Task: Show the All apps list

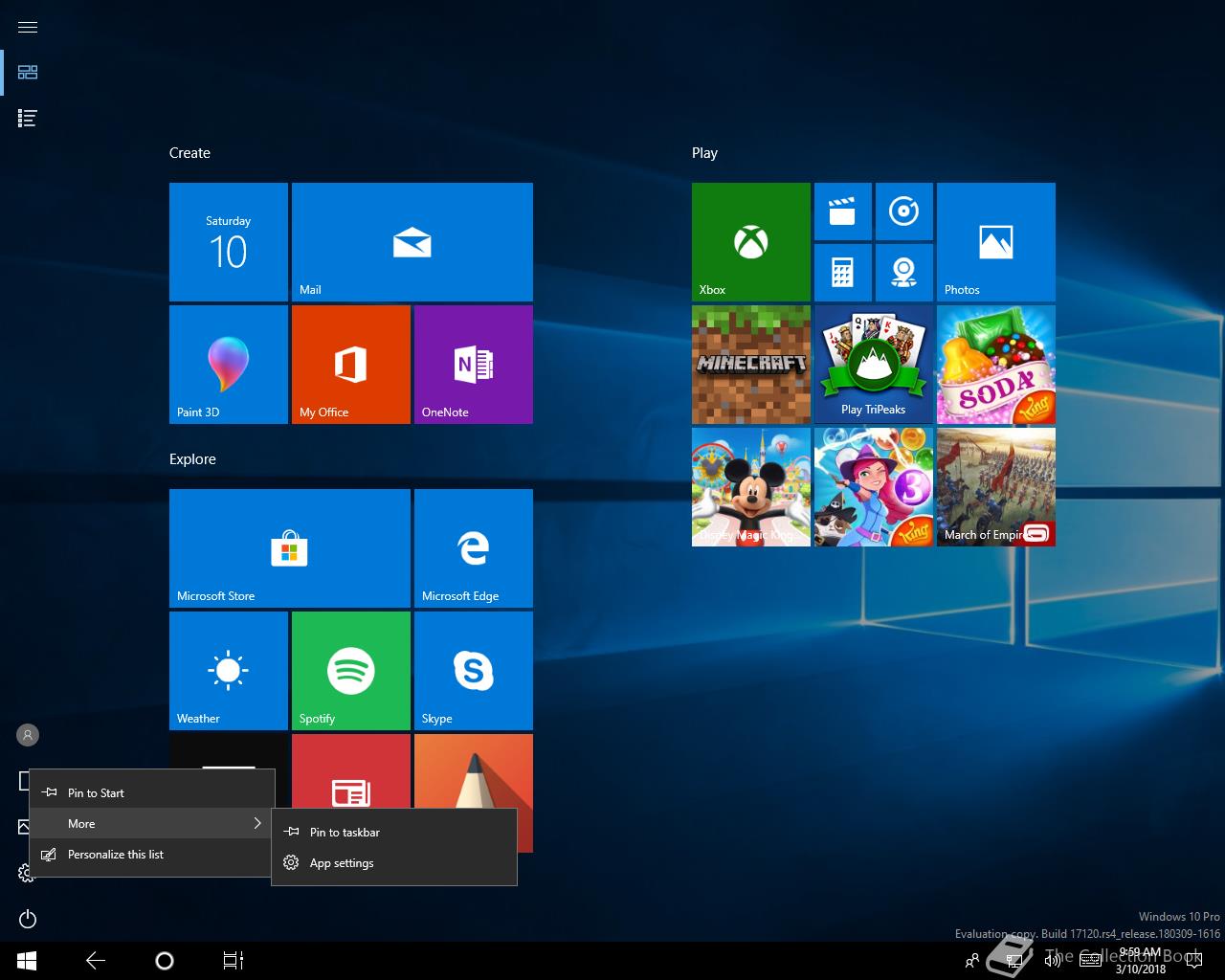Action: (28, 118)
